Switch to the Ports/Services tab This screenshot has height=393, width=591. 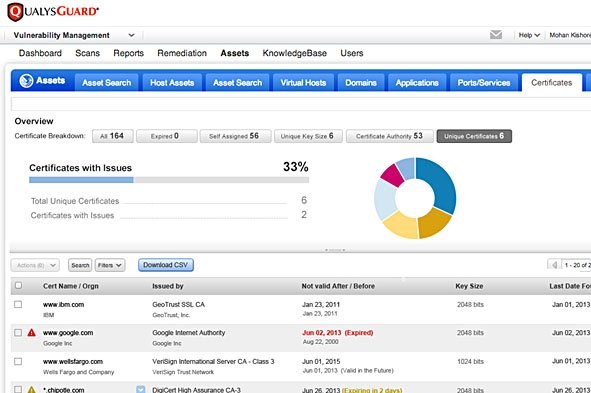(x=484, y=83)
